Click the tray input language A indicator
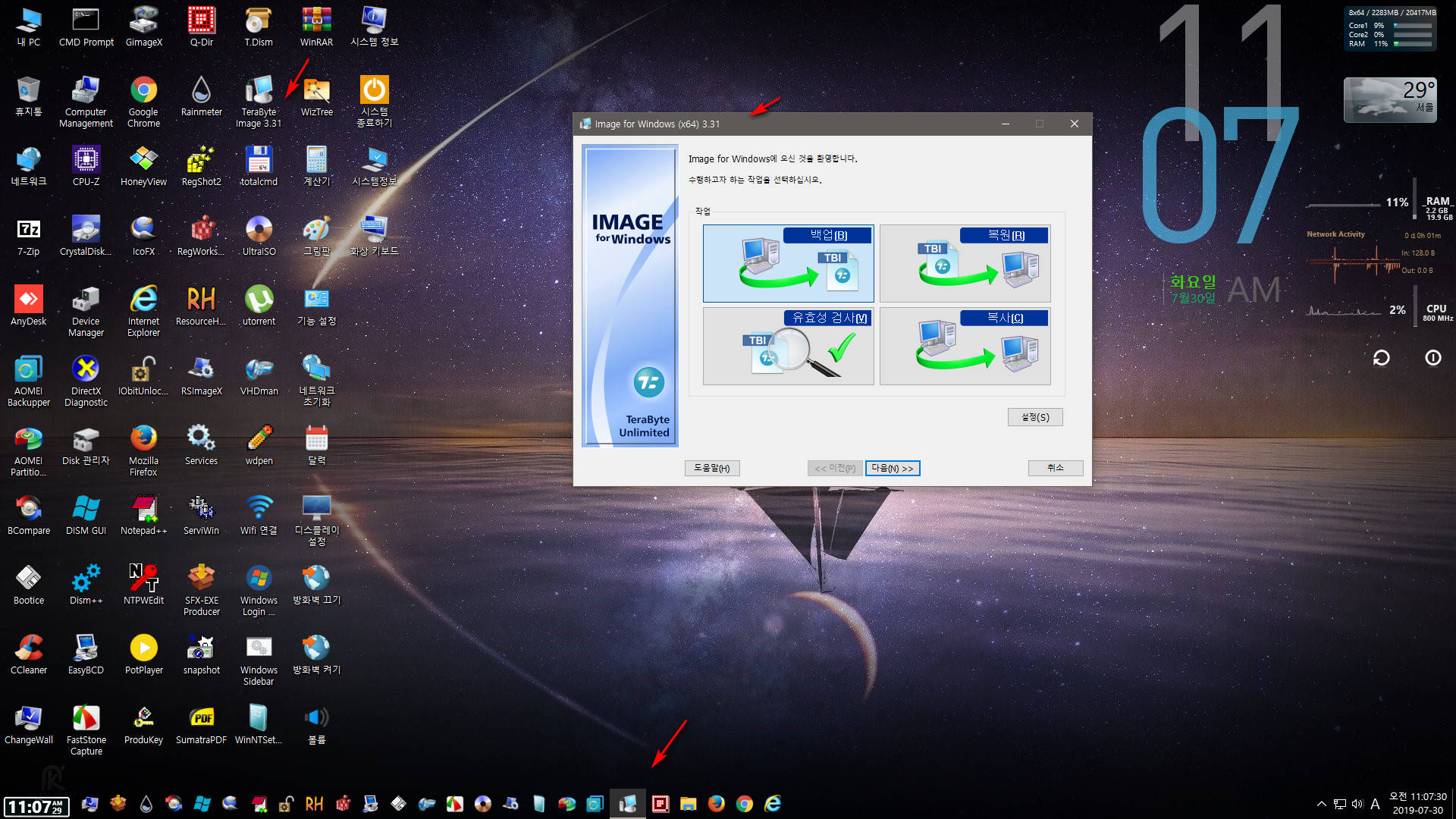The image size is (1456, 819). (x=1375, y=804)
